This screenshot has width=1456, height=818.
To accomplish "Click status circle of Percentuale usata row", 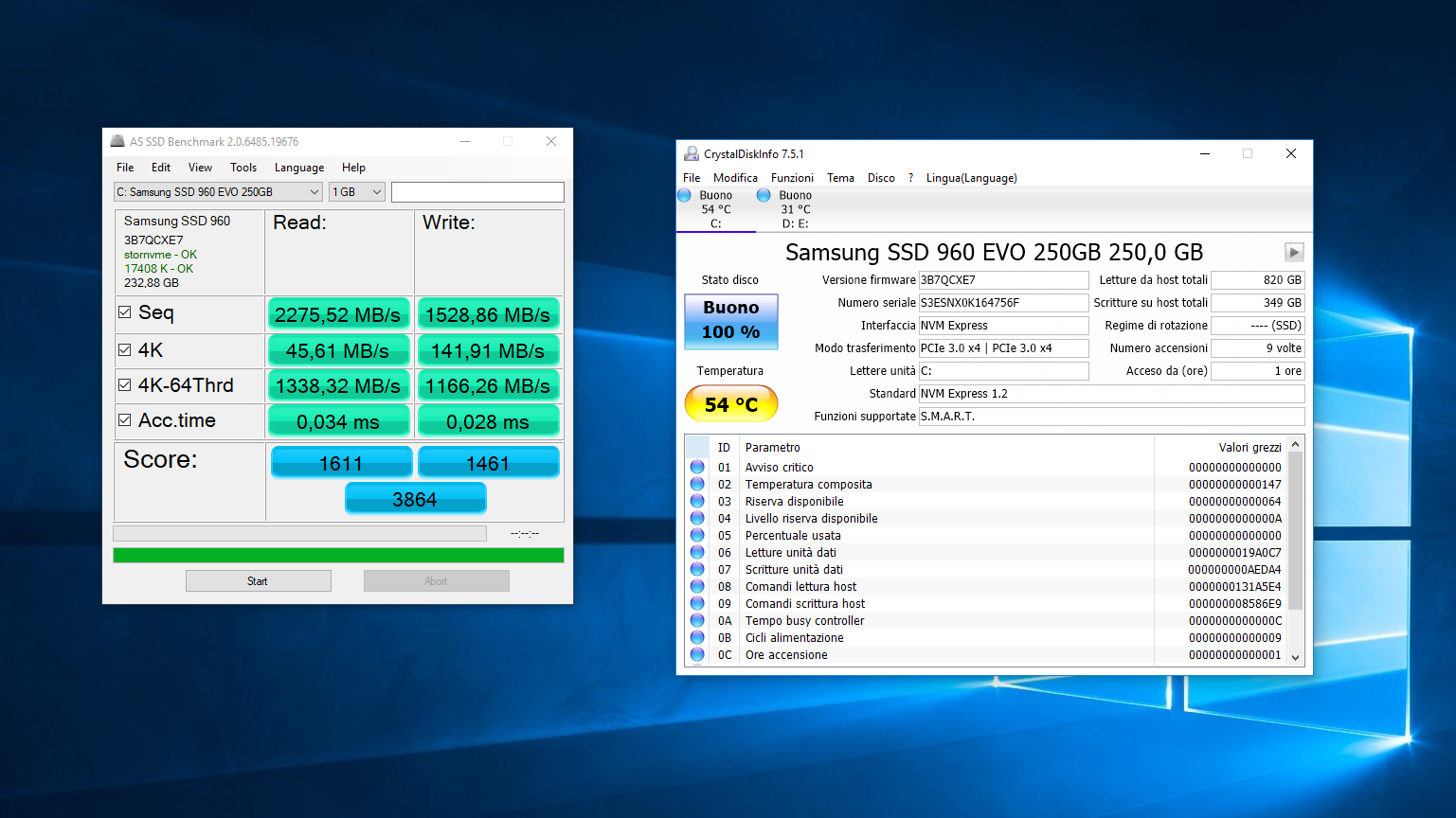I will [x=697, y=535].
